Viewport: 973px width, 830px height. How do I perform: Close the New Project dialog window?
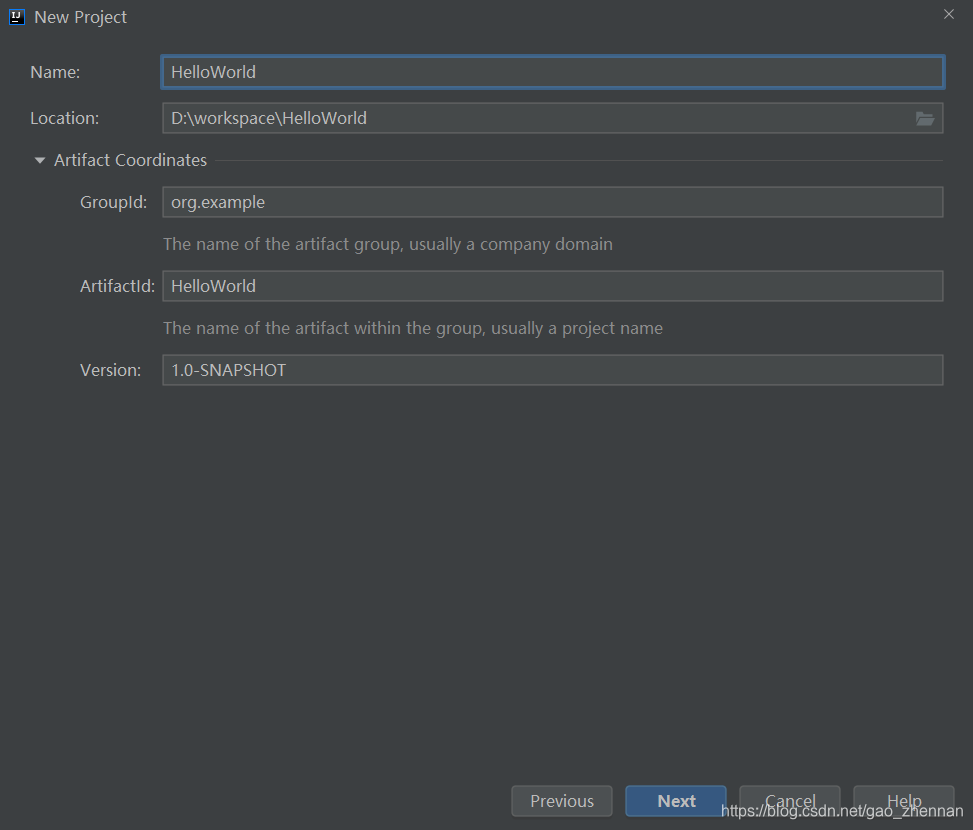949,14
